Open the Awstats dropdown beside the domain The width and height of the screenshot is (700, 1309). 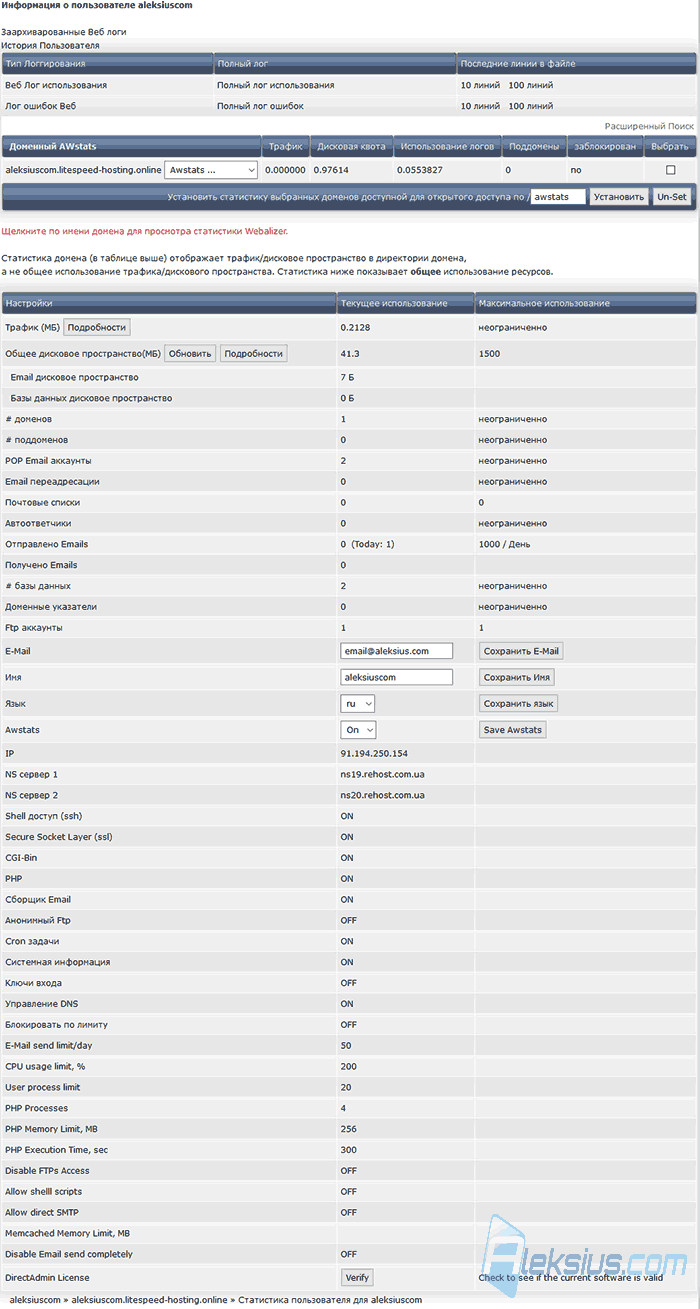211,170
